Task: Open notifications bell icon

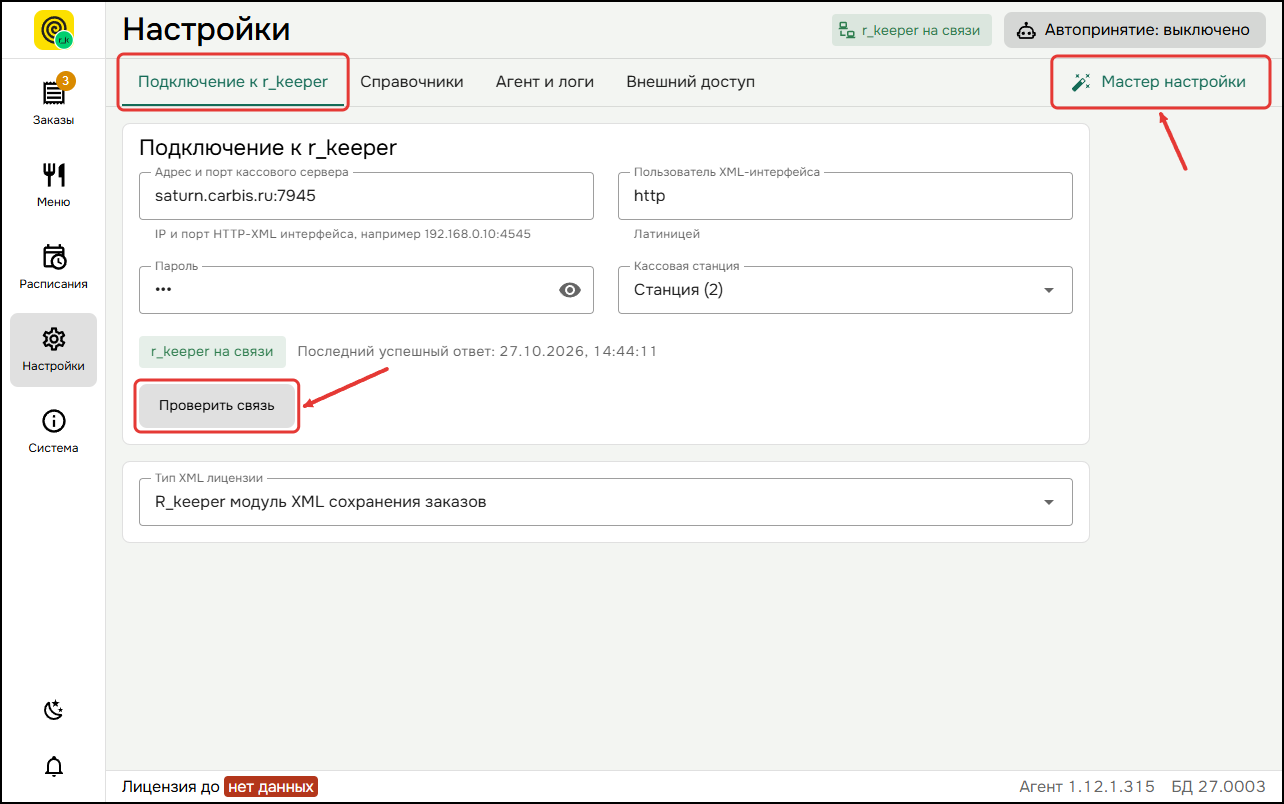Action: pyautogui.click(x=53, y=767)
